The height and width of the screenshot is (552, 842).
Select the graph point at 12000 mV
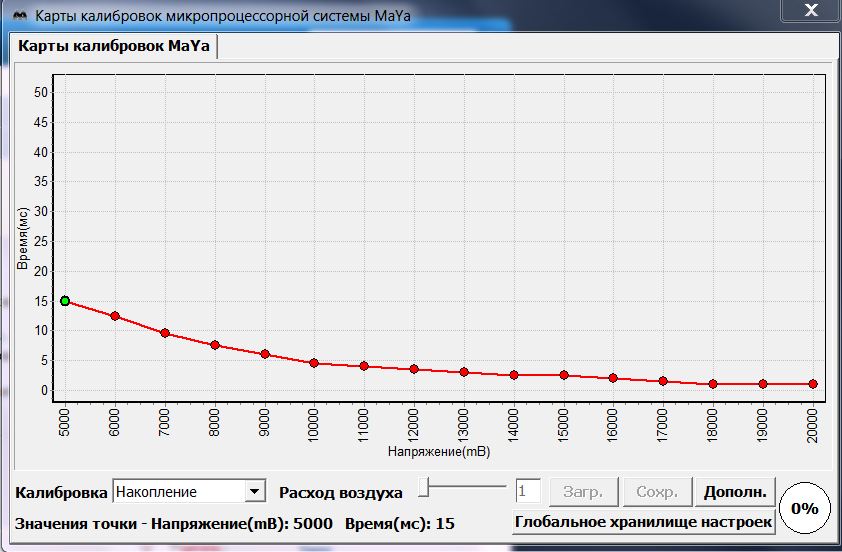414,369
